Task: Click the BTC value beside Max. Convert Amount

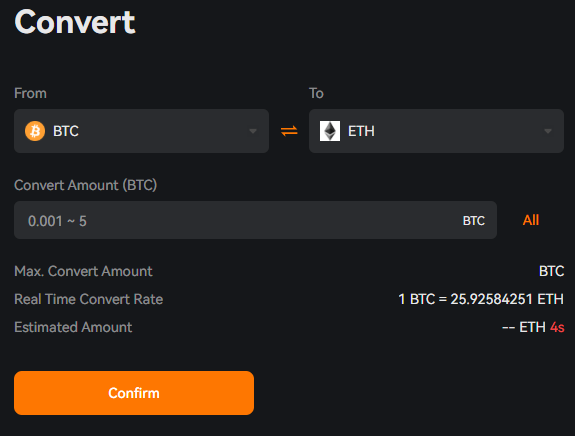Action: [551, 271]
